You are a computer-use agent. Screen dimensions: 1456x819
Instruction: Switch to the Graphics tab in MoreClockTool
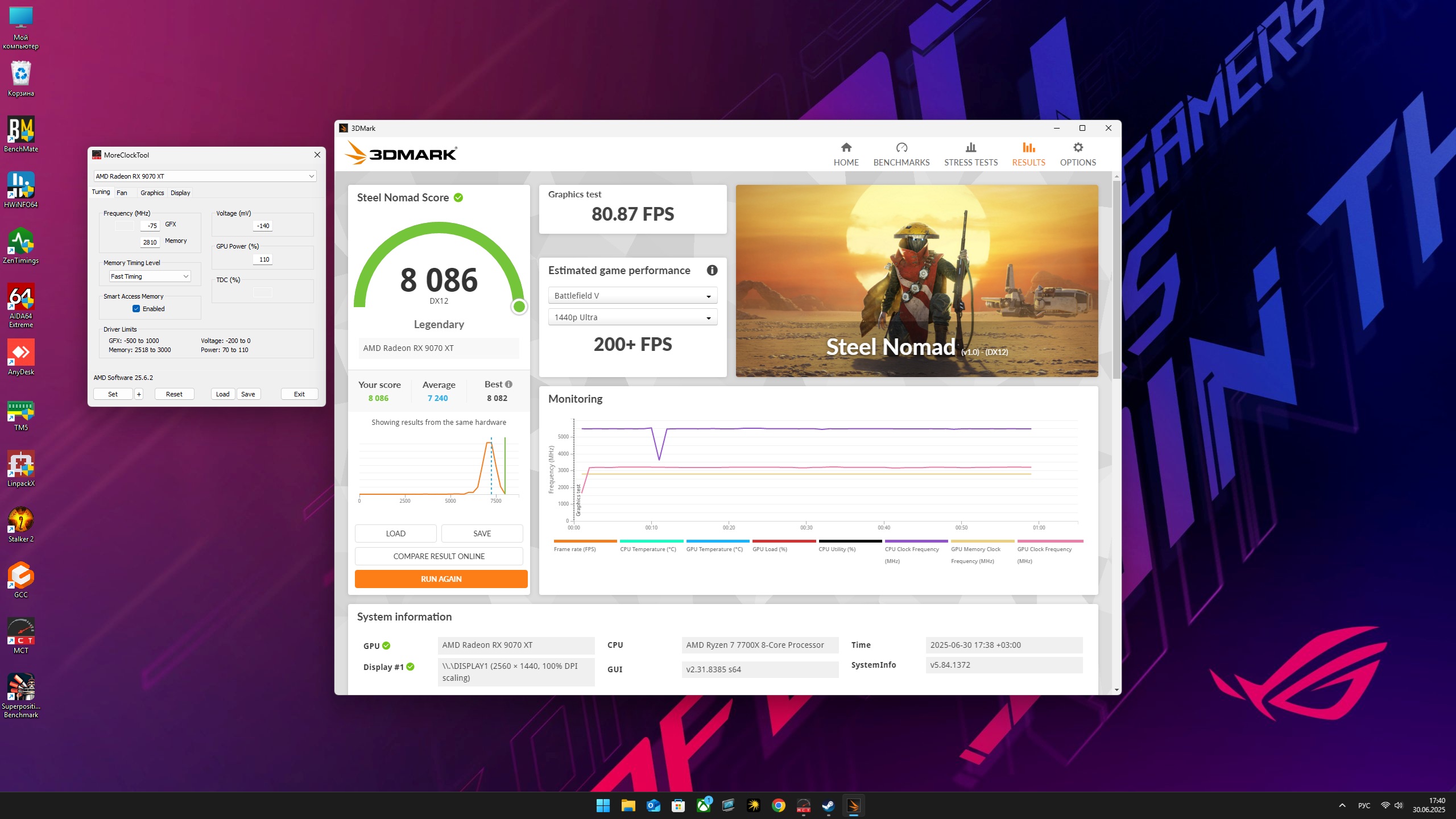152,193
